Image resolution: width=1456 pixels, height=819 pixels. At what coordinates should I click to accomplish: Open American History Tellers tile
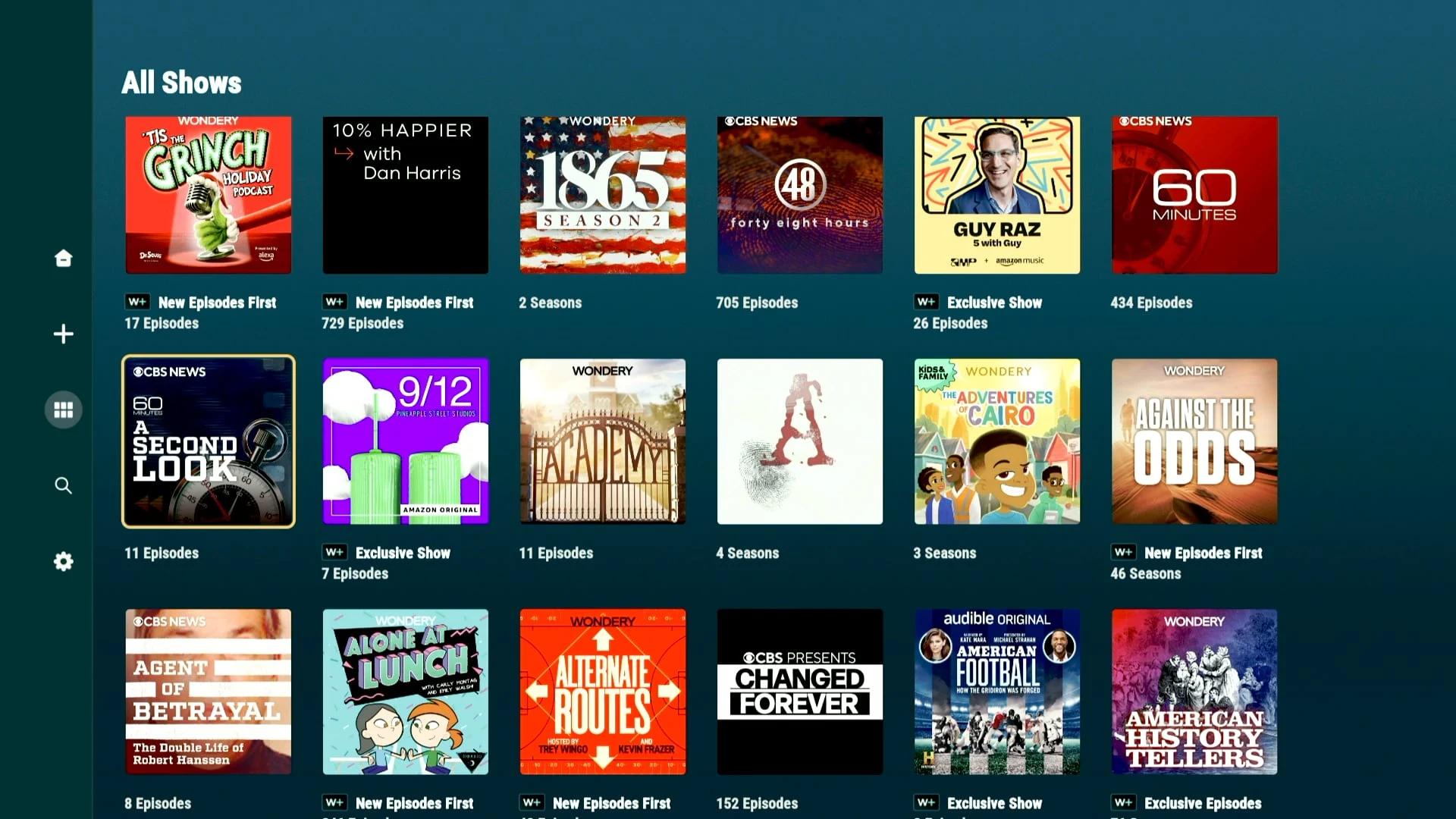[1194, 692]
